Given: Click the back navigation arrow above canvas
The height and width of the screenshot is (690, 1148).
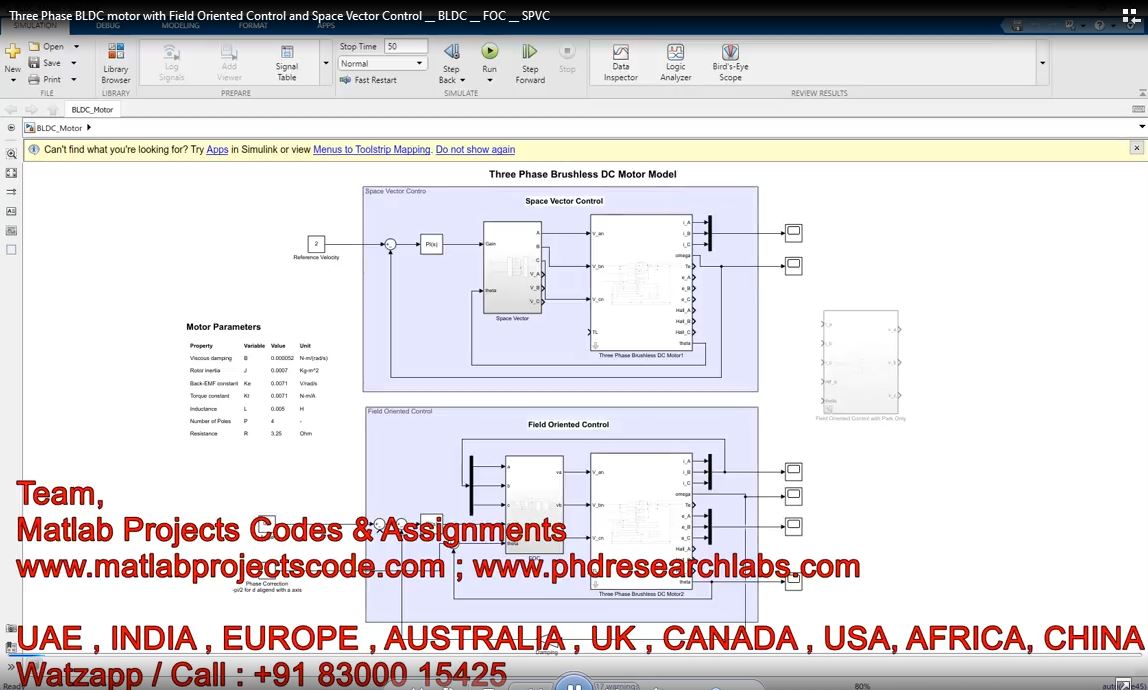Looking at the screenshot, I should [11, 110].
